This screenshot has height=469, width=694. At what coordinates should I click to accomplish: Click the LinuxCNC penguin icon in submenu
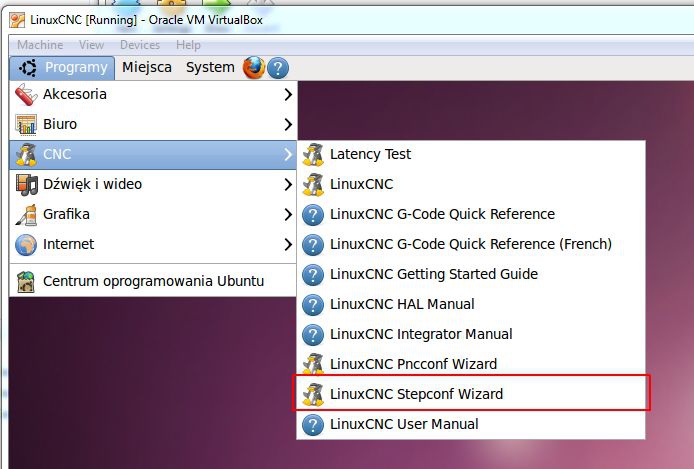(313, 185)
